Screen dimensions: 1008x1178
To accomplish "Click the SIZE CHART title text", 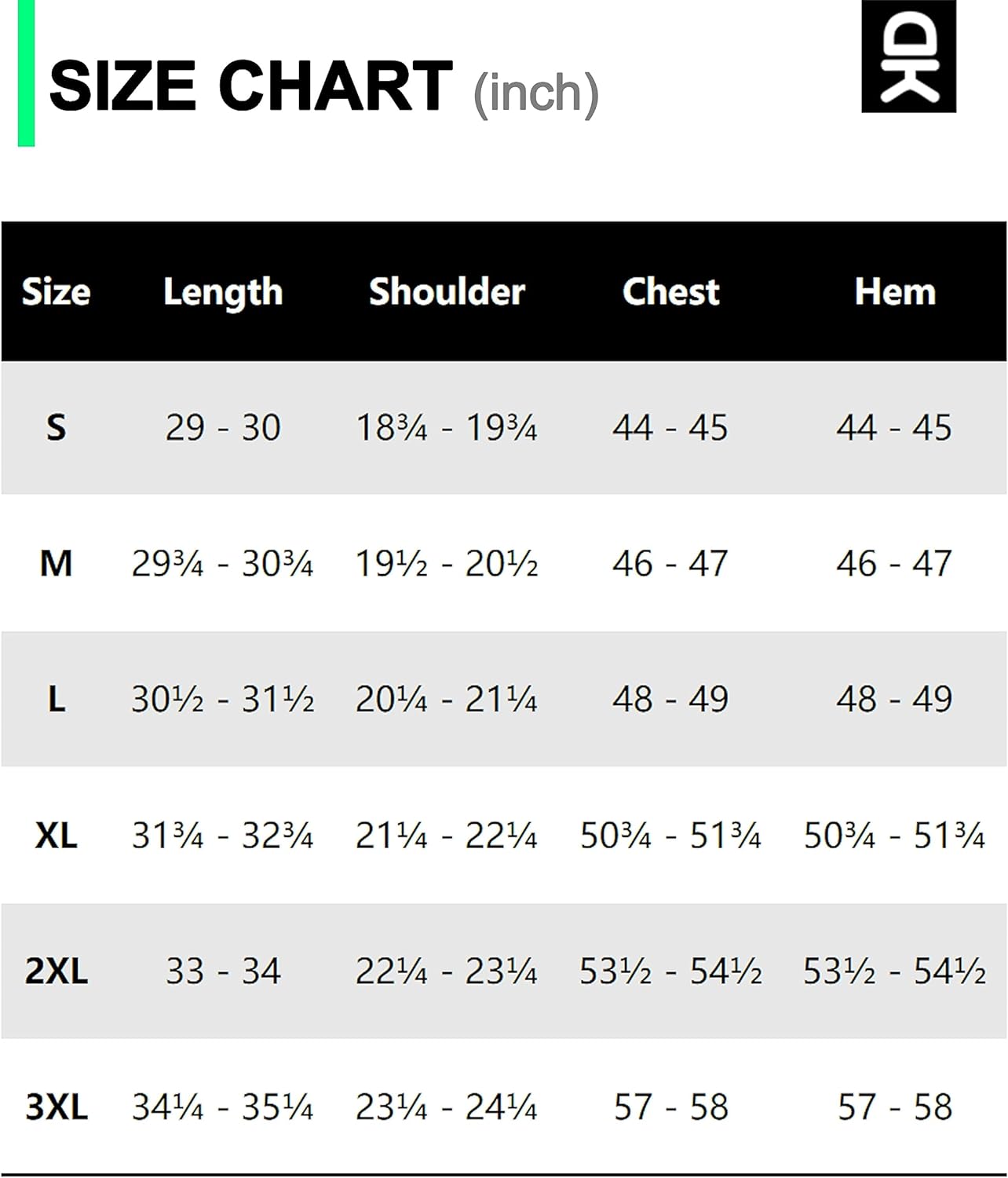I will [x=250, y=86].
